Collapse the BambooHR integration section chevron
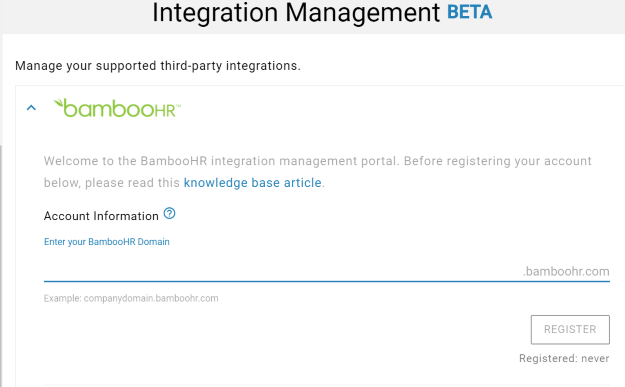625x387 pixels. click(x=31, y=108)
